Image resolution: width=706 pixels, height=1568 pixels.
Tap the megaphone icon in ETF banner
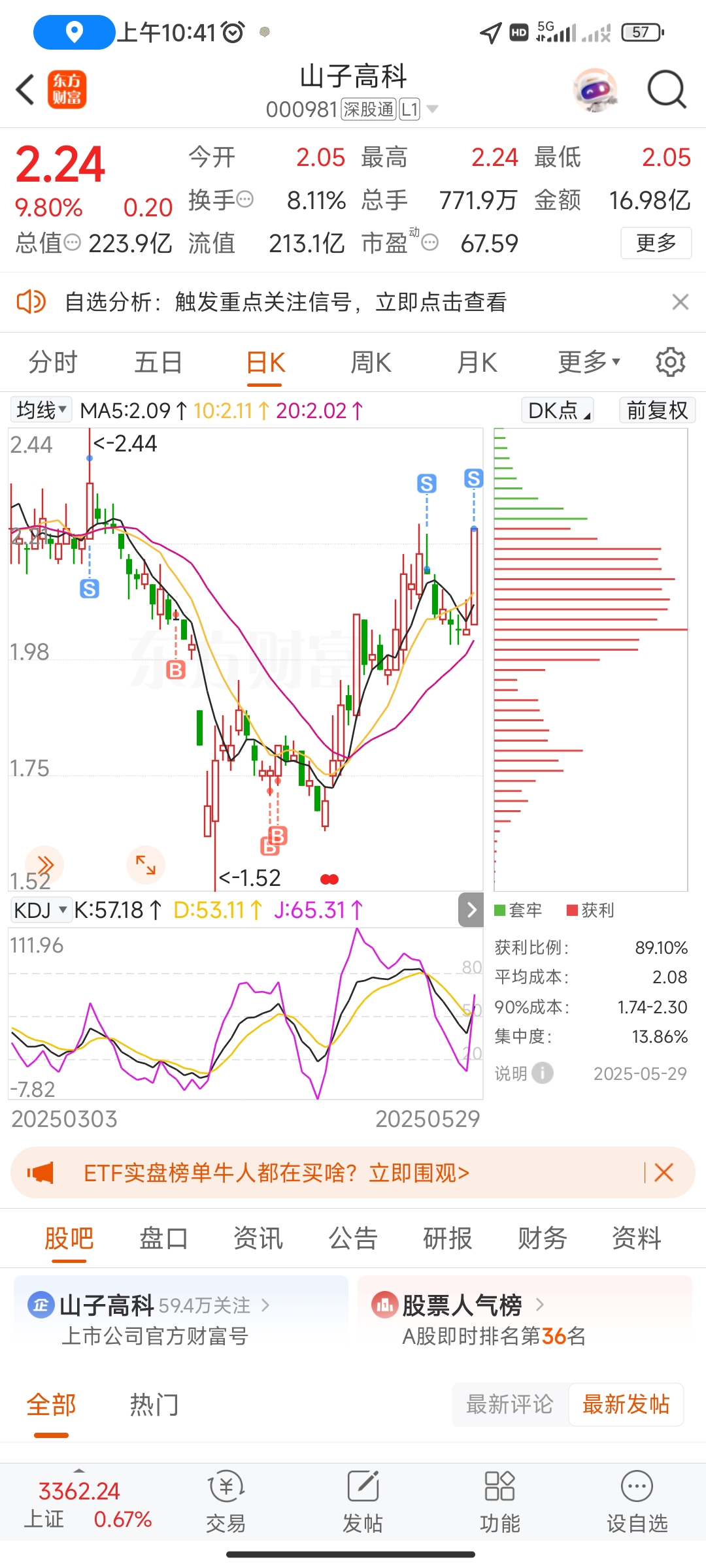[41, 1173]
